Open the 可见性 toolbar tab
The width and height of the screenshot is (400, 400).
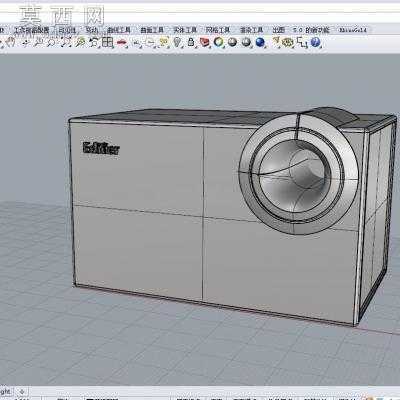67,30
